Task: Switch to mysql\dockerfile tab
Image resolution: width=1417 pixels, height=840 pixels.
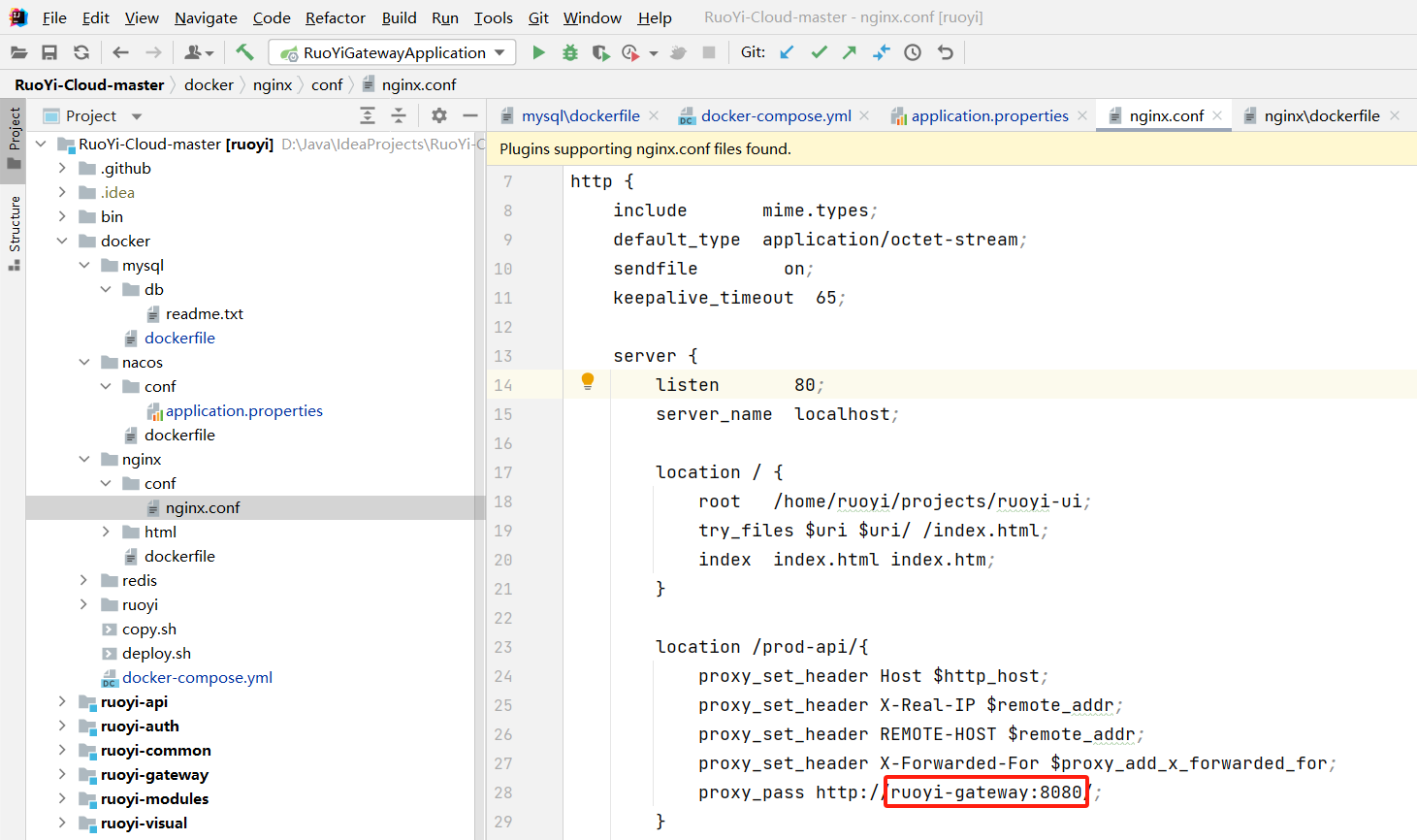Action: 580,115
